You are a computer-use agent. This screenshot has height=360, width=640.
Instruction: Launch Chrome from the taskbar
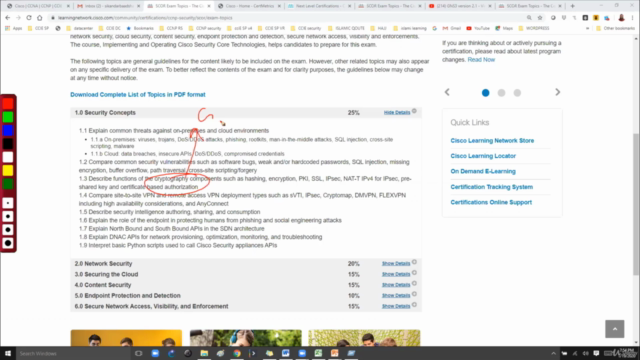pyautogui.click(x=237, y=353)
